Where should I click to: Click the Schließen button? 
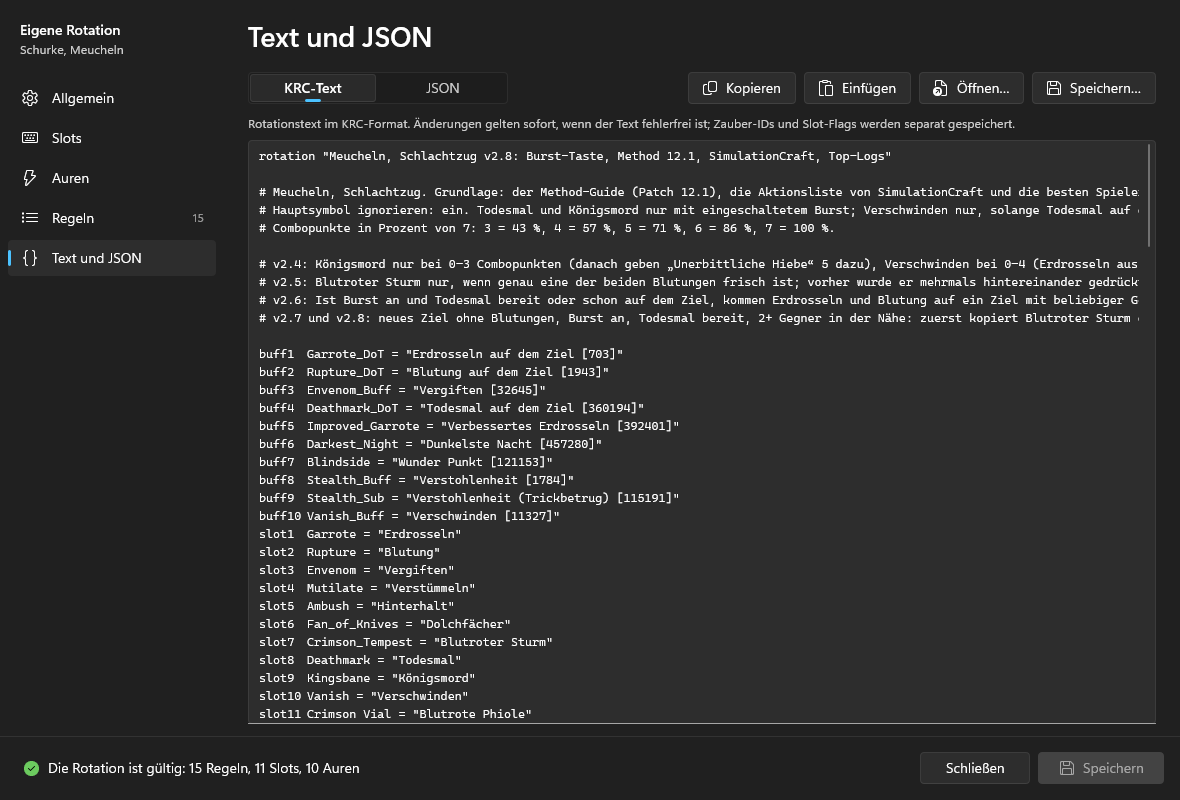[x=975, y=768]
